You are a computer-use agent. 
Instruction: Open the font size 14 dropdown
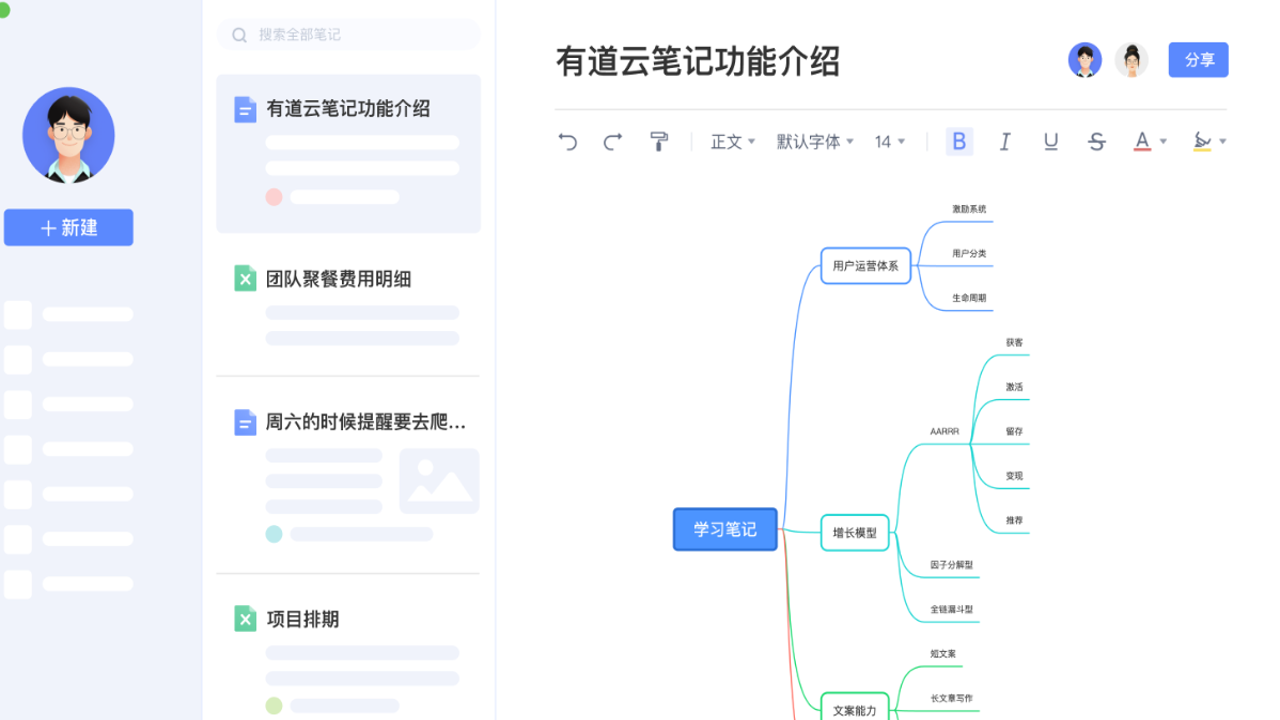890,142
